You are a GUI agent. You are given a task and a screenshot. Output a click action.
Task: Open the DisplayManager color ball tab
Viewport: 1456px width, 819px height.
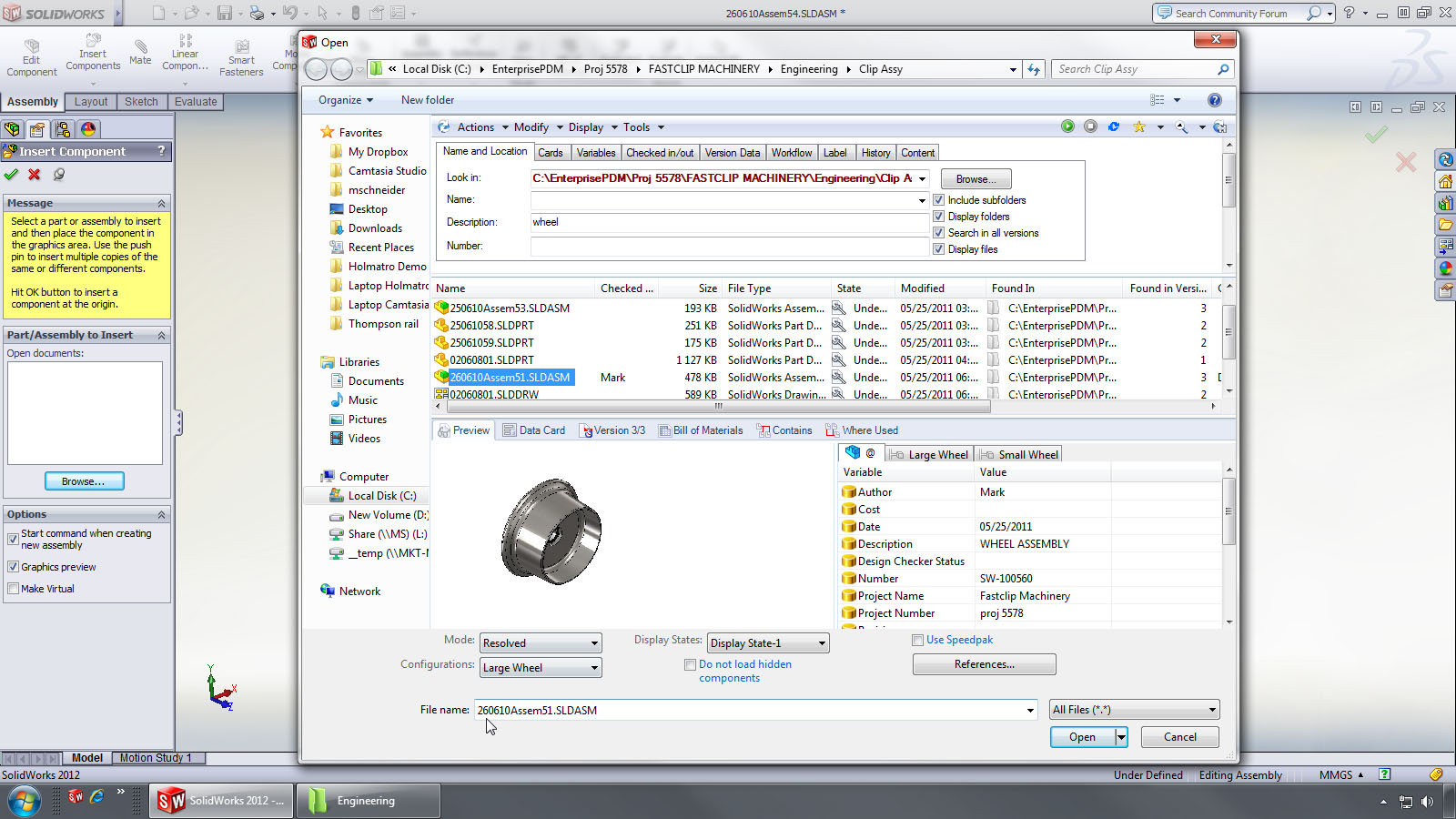pos(88,129)
